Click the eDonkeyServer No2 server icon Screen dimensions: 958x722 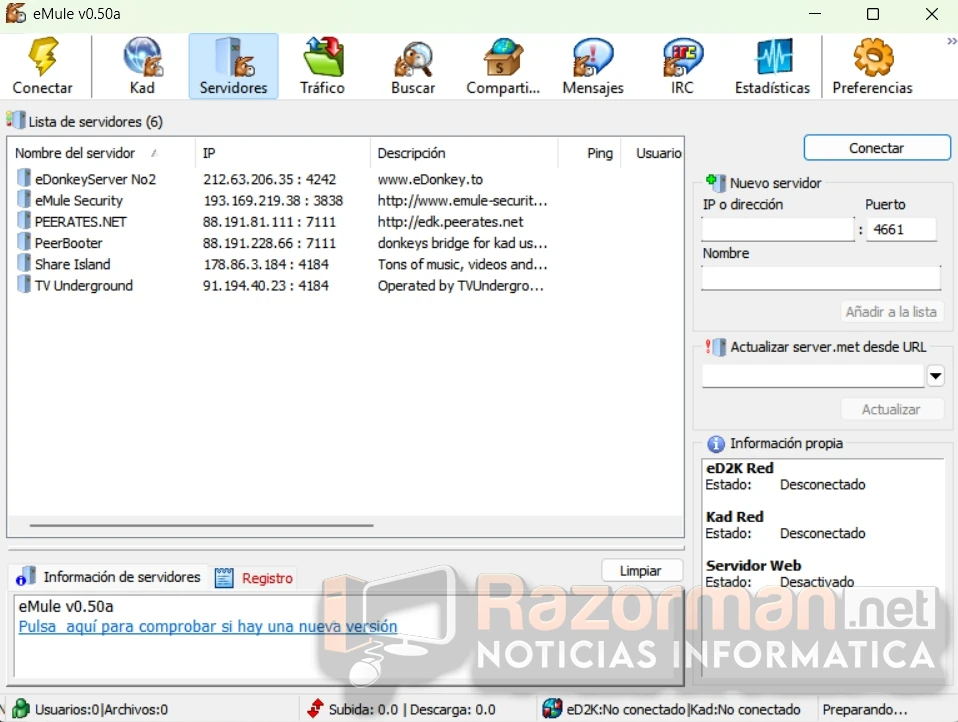[24, 178]
